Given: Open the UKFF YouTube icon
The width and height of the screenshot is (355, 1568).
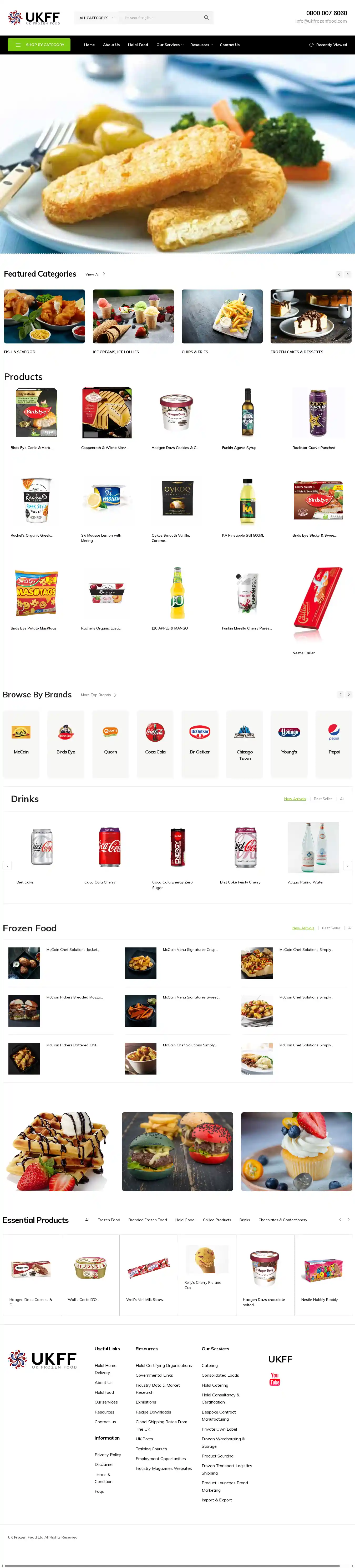Looking at the screenshot, I should click(x=275, y=1379).
